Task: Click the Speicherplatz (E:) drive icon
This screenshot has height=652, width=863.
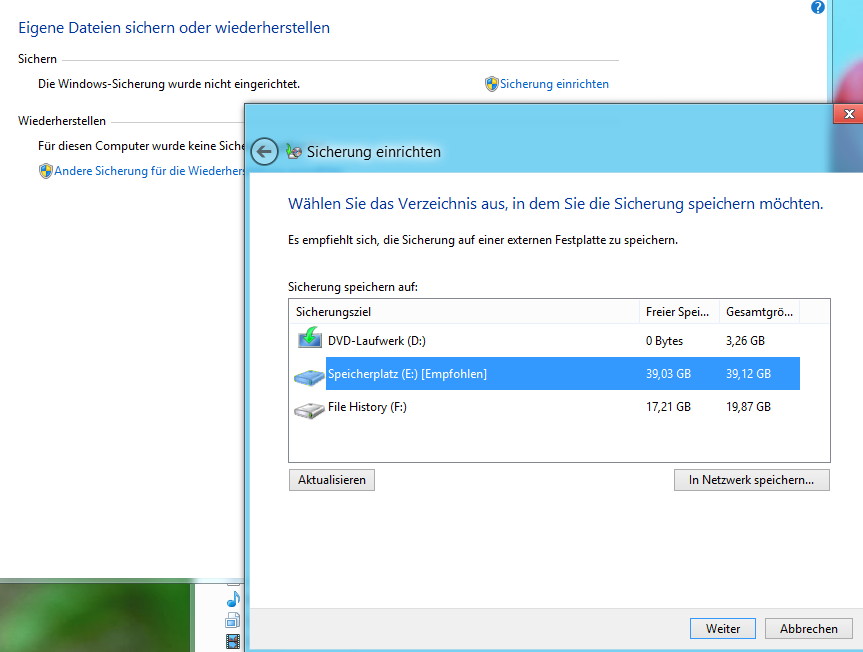Action: pyautogui.click(x=309, y=377)
